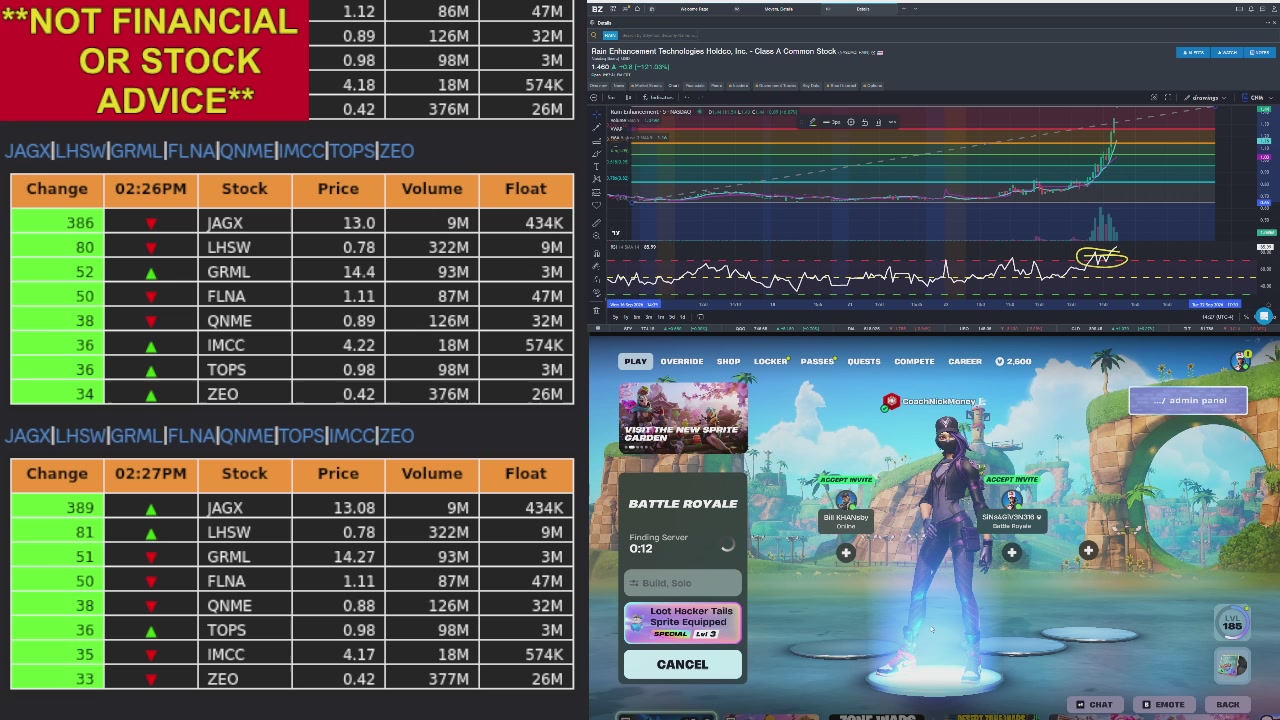This screenshot has height=720, width=1280.
Task: Click the 02:27PM time header
Action: point(151,474)
